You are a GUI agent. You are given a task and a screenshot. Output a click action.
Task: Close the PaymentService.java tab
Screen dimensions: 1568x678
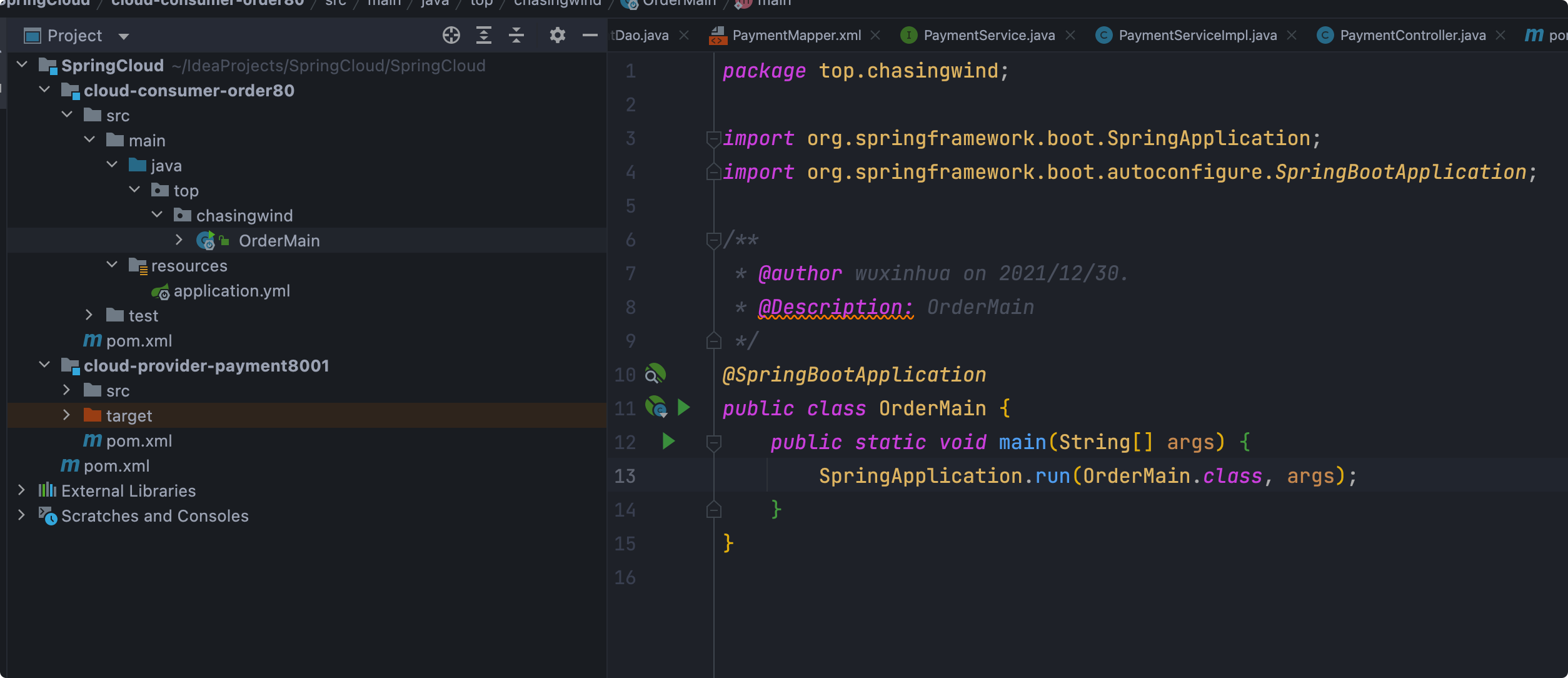tap(1070, 36)
